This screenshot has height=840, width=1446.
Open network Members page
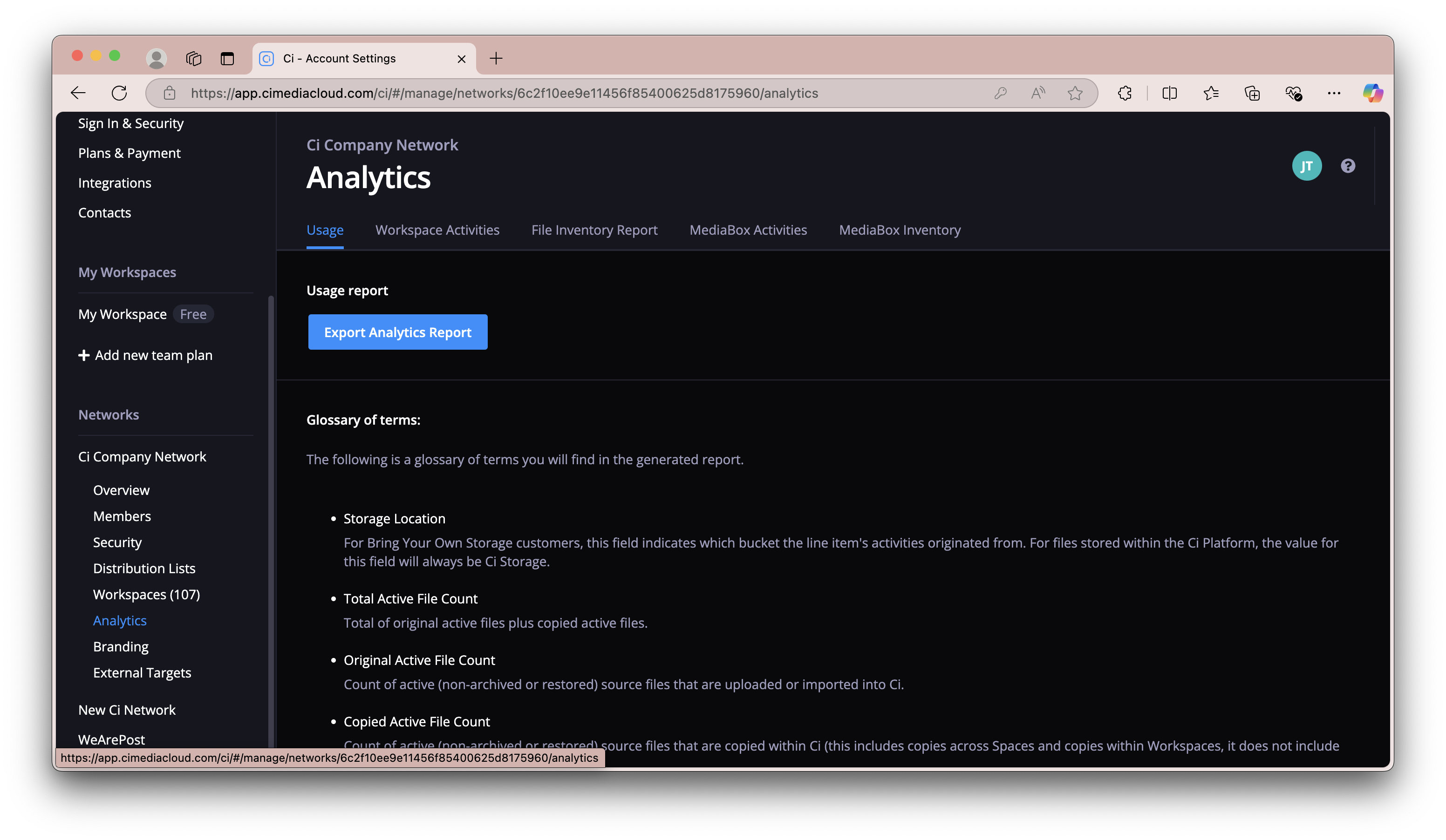point(122,516)
